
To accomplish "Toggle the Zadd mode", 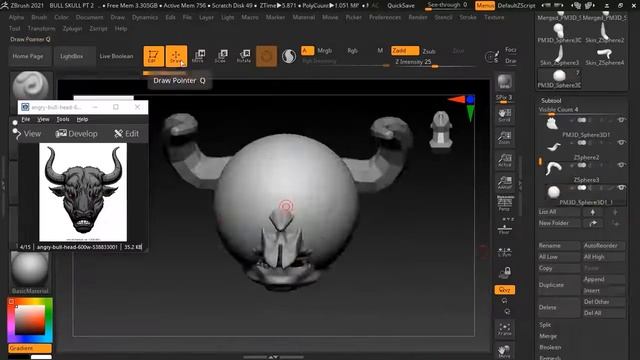I will click(405, 51).
